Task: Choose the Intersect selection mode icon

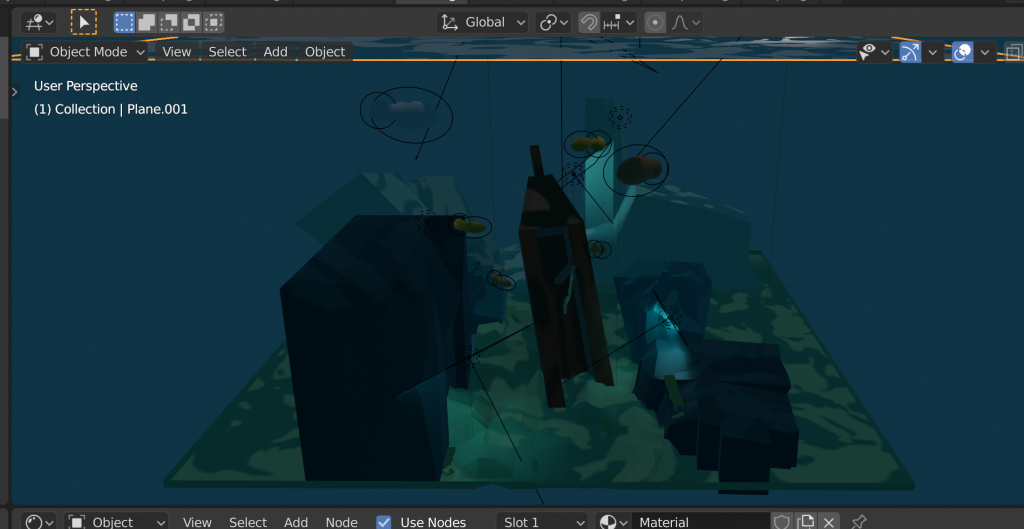Action: [x=214, y=22]
